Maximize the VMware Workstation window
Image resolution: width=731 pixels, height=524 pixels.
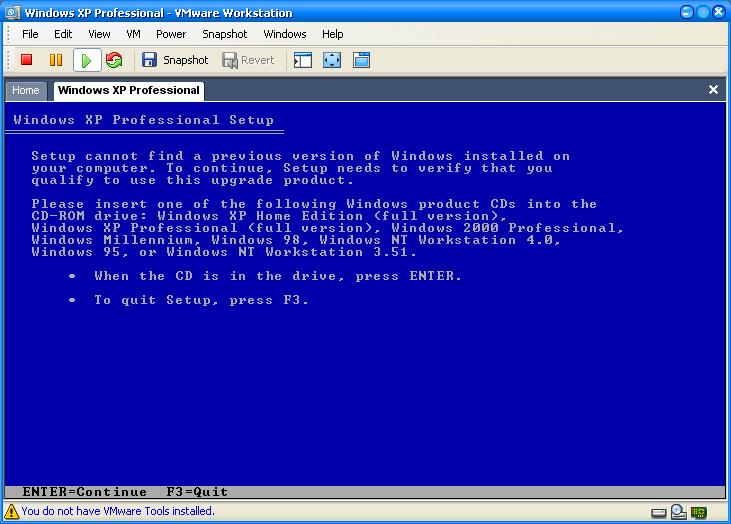[703, 12]
